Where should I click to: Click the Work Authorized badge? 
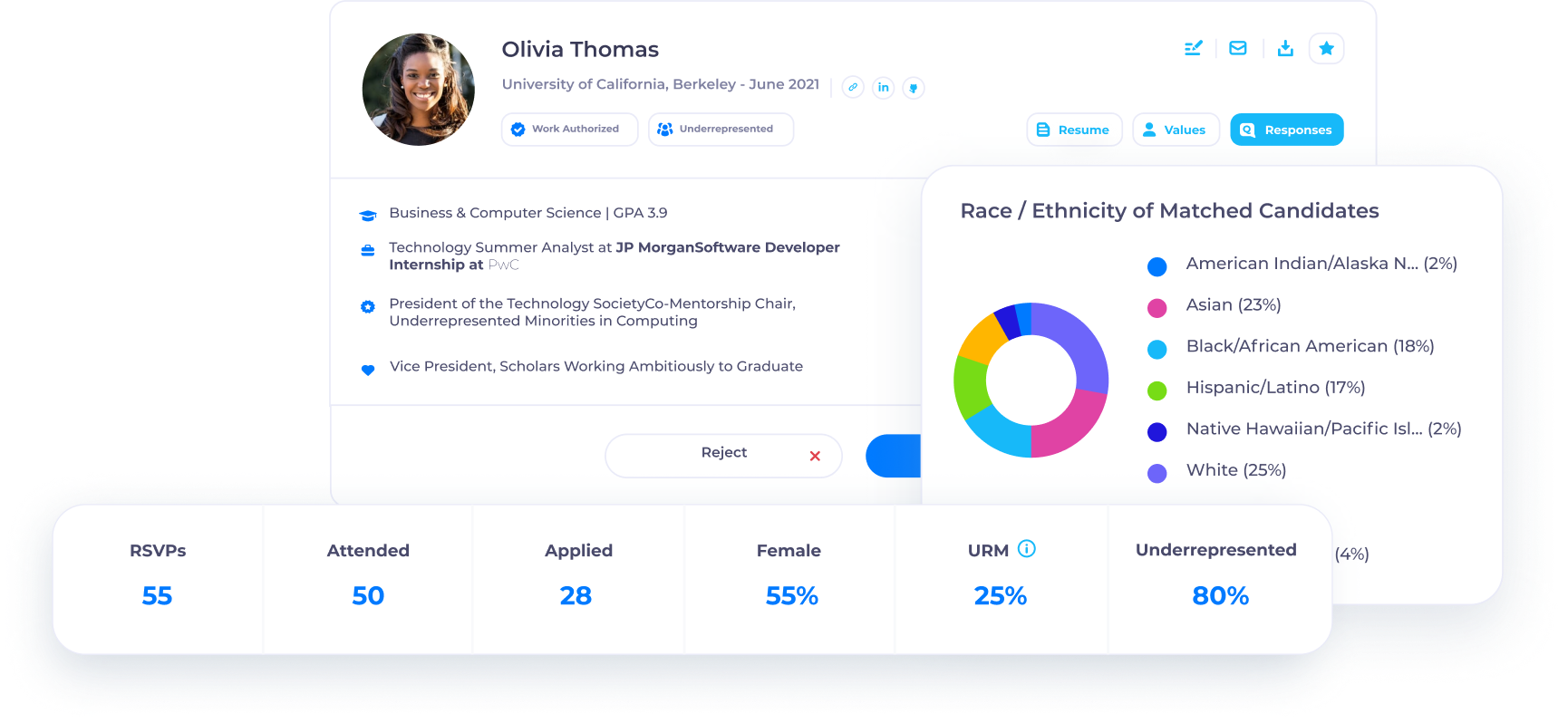coord(569,130)
